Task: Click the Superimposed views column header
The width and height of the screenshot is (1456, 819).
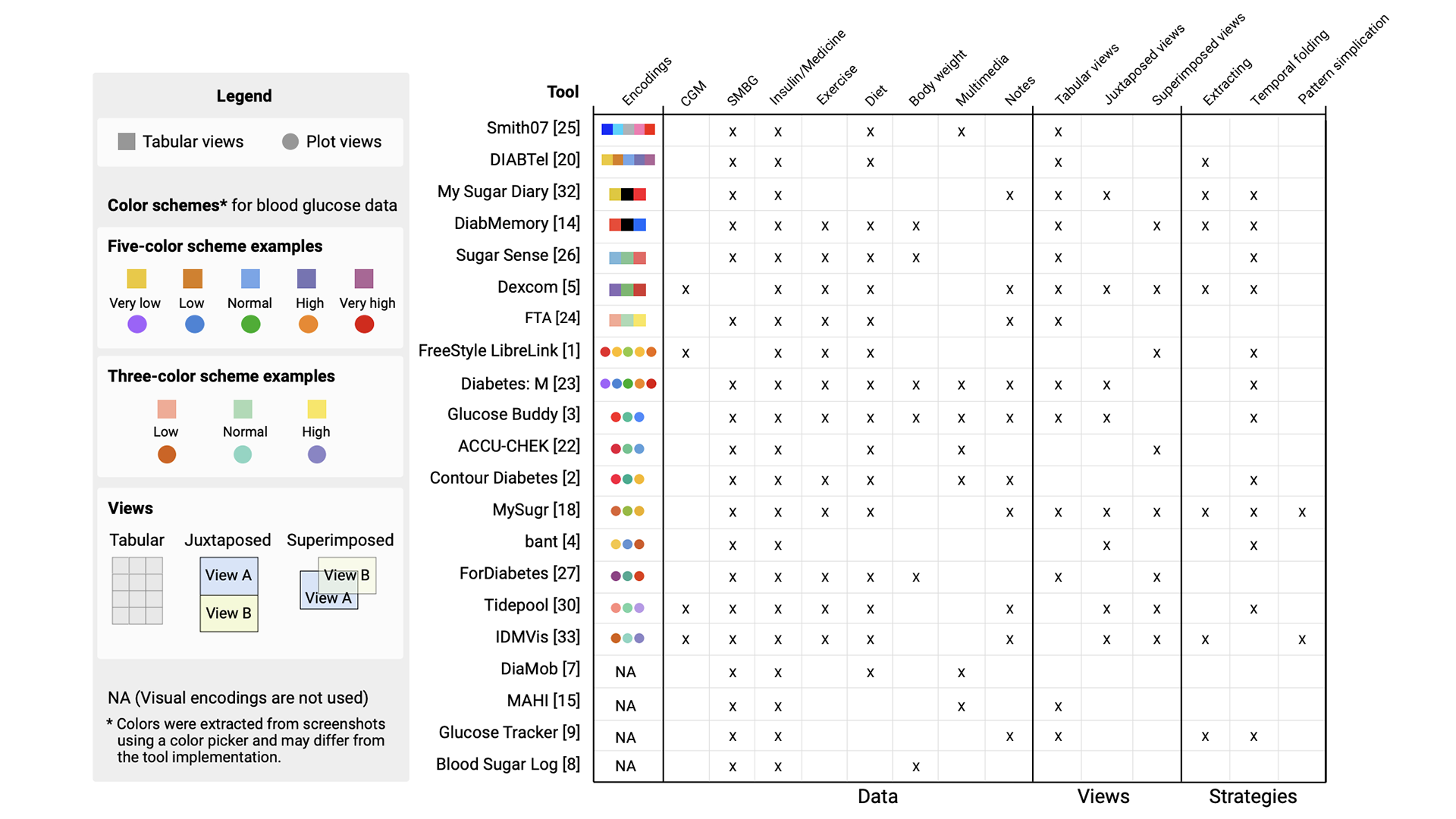Action: tap(1198, 59)
